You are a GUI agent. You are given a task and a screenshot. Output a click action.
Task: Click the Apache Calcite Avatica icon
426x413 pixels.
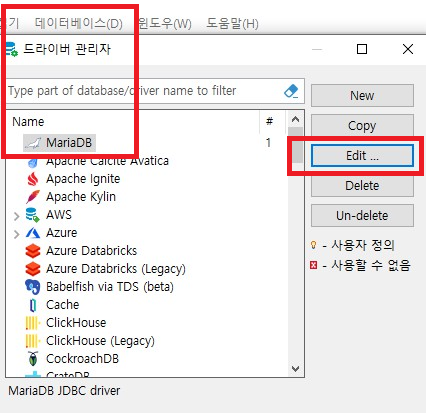[33, 162]
